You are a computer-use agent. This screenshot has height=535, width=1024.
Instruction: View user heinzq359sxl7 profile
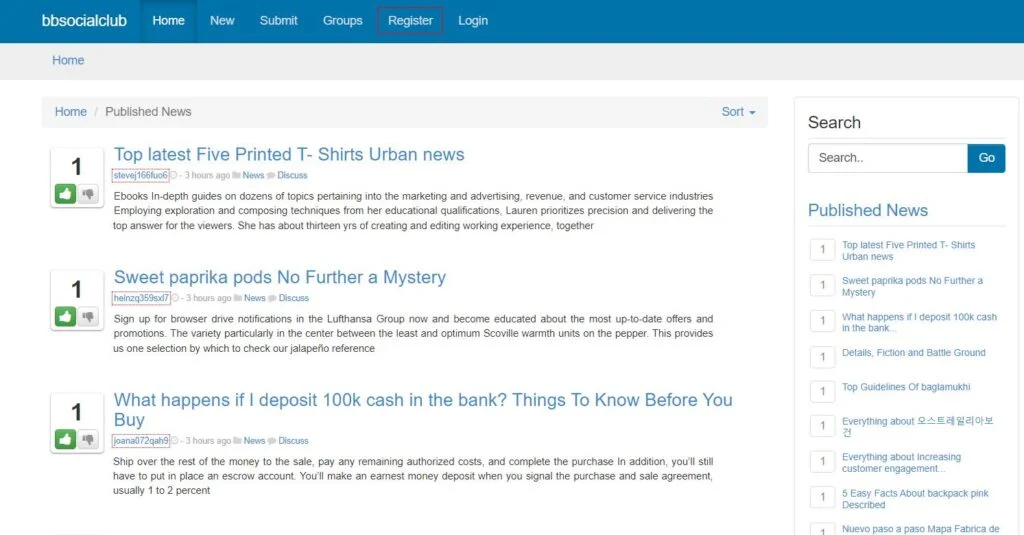click(141, 298)
